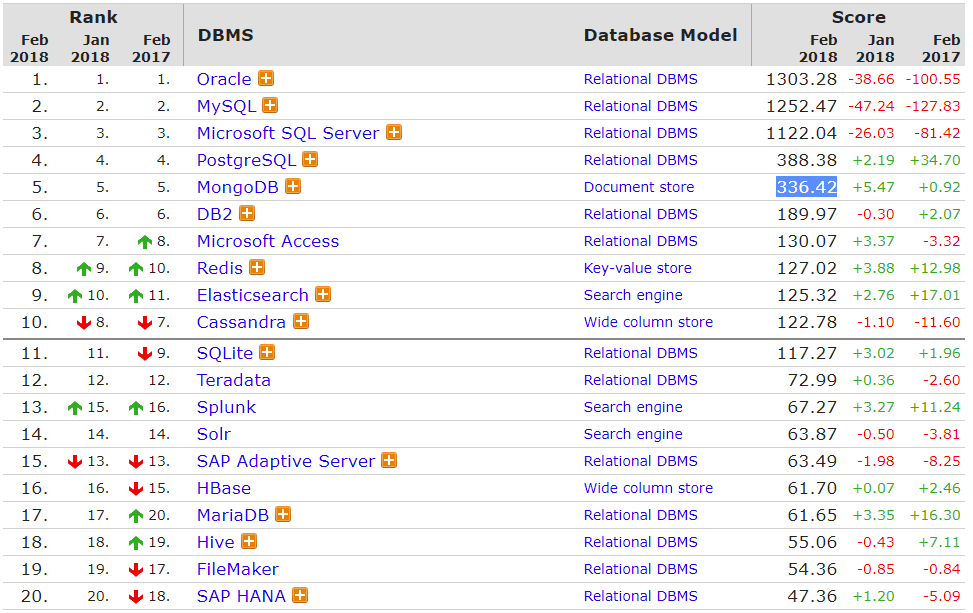Open Search engine model link for Splunk
Viewport: 973px width, 613px height.
(633, 408)
